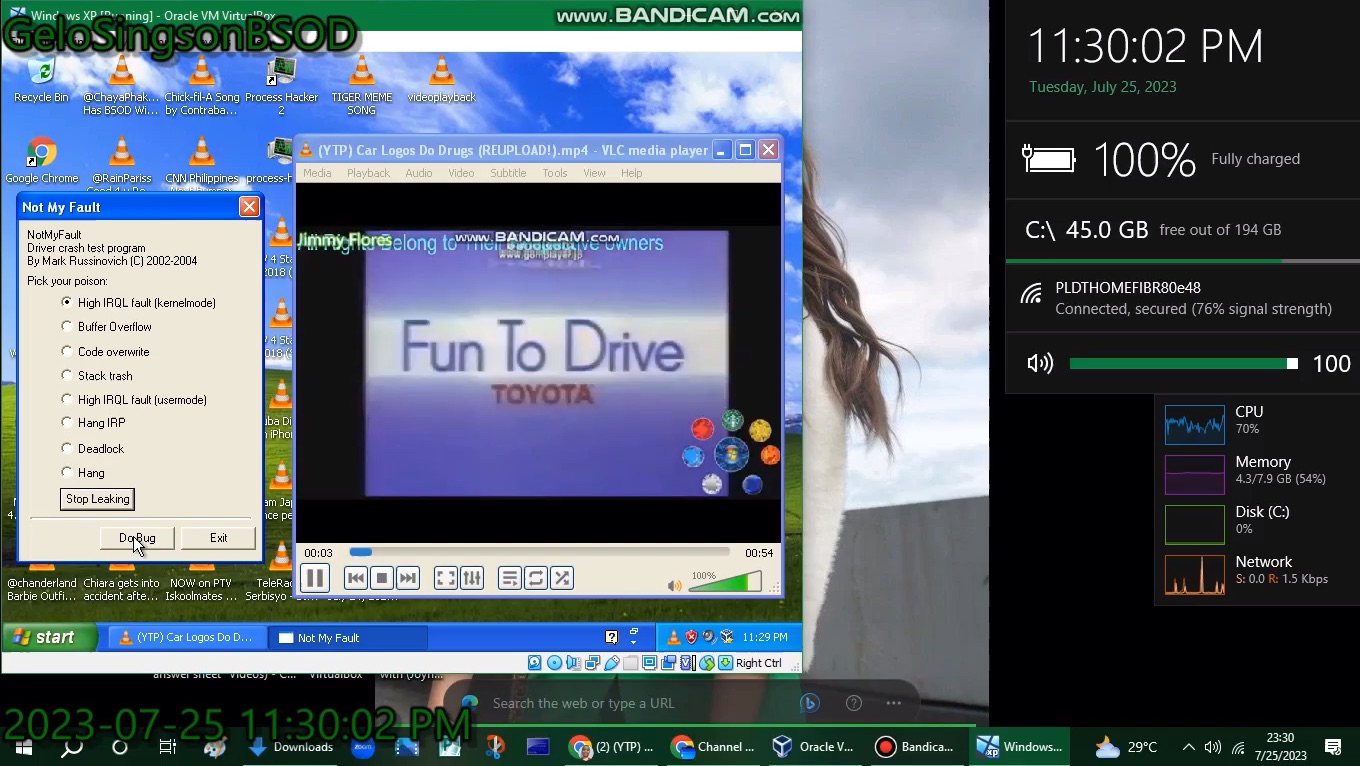The image size is (1360, 766).
Task: Adjust the VLC volume slider
Action: (725, 581)
